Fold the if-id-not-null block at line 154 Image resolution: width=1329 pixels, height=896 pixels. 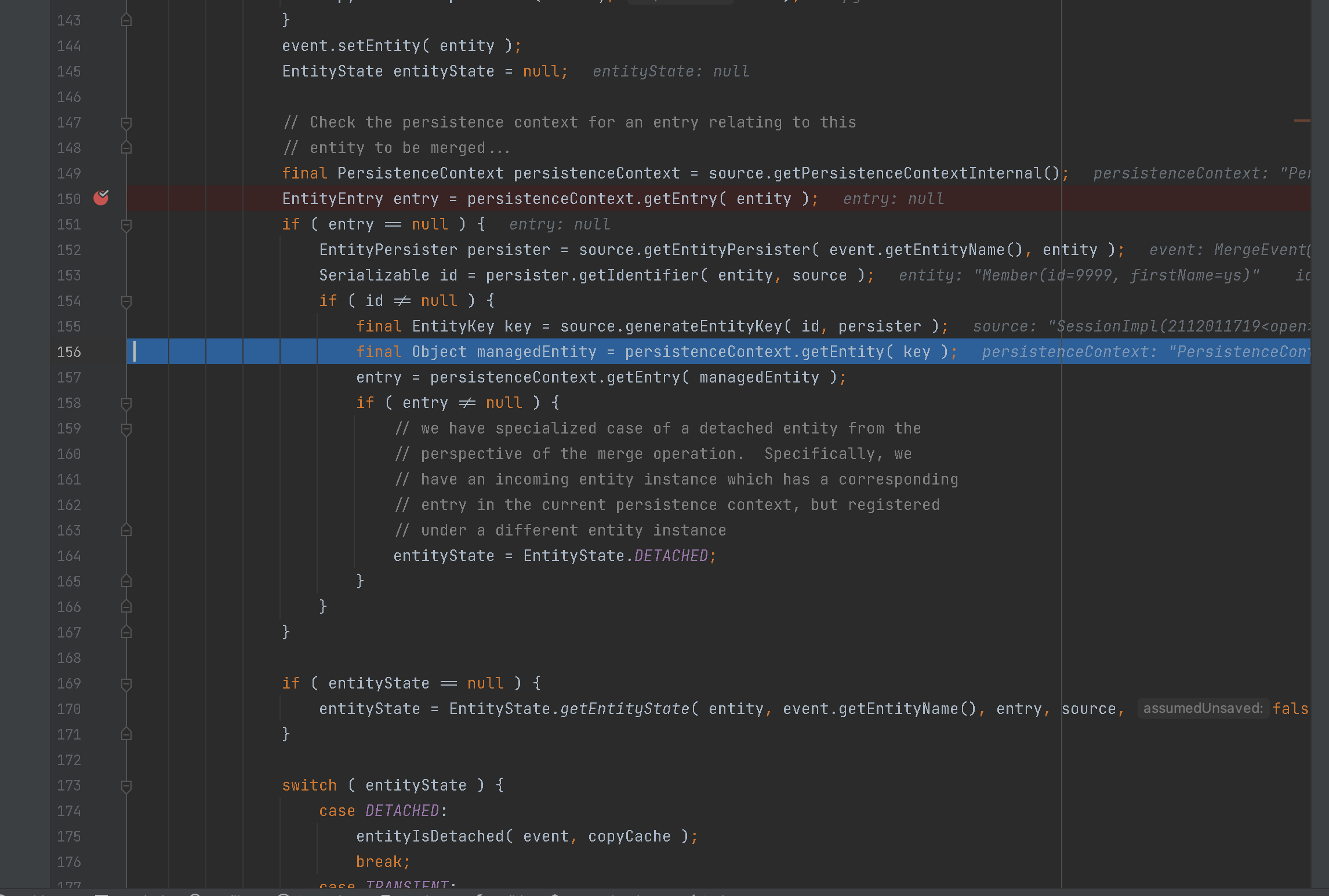point(126,301)
